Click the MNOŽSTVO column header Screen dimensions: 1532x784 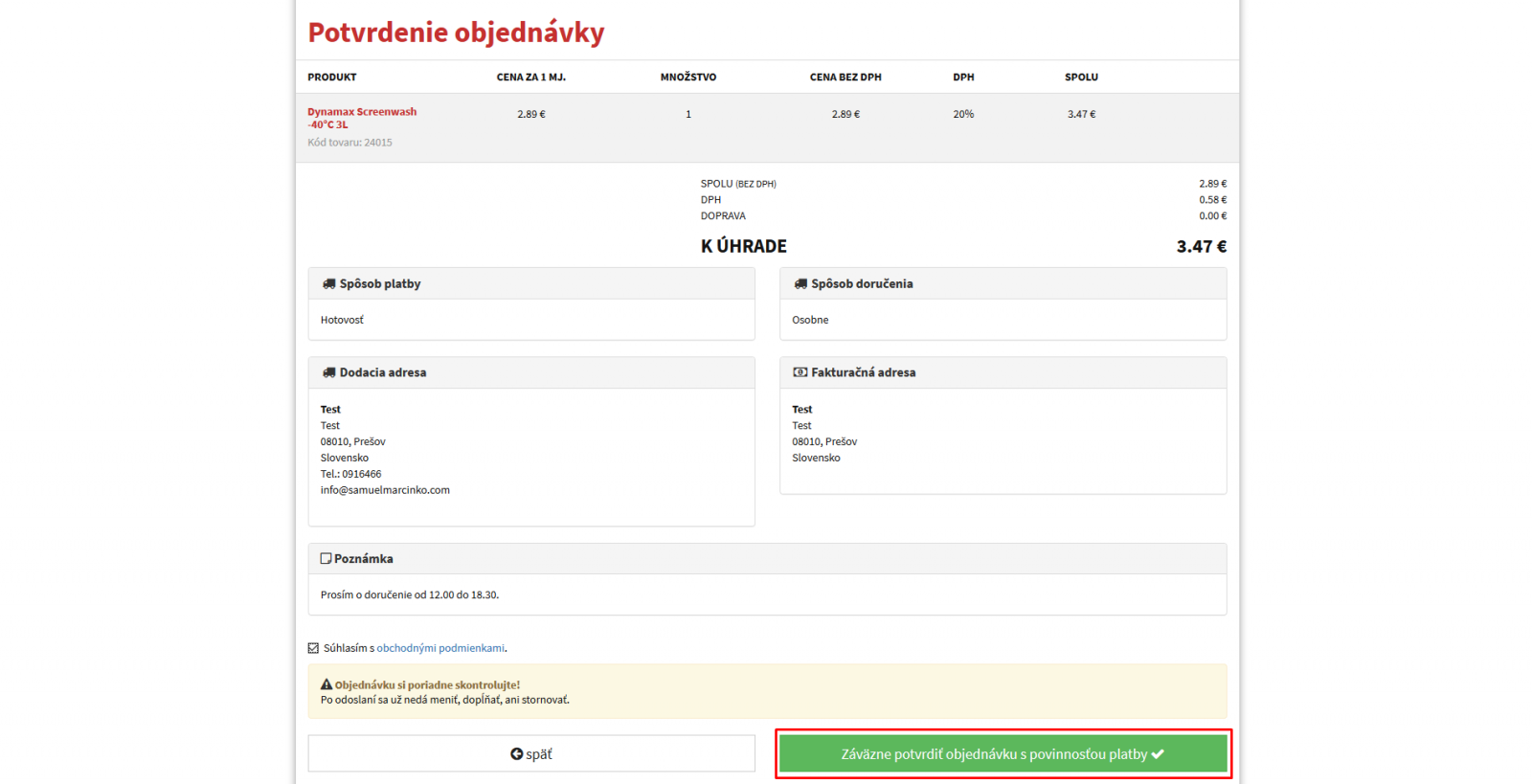pos(687,78)
